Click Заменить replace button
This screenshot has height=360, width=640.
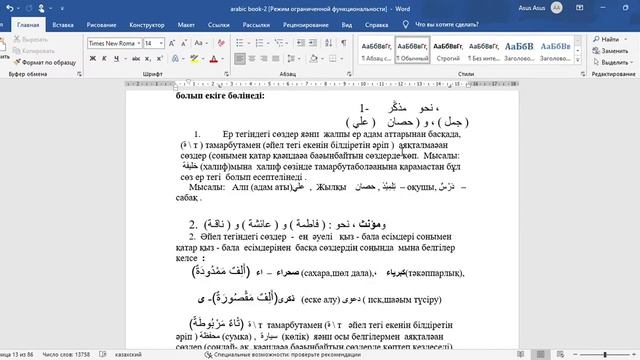click(x=610, y=51)
